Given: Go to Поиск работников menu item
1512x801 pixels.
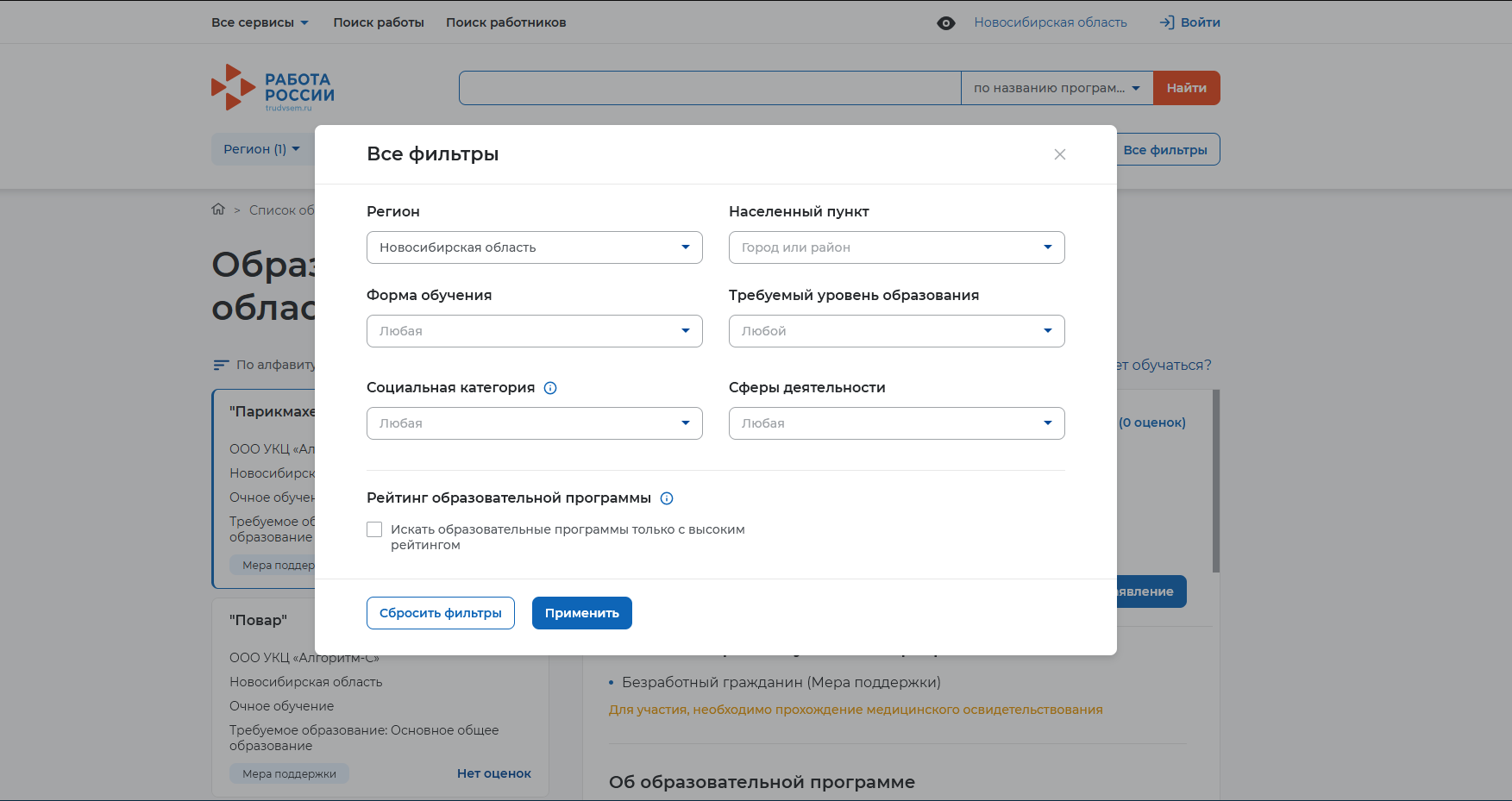Looking at the screenshot, I should pyautogui.click(x=505, y=22).
